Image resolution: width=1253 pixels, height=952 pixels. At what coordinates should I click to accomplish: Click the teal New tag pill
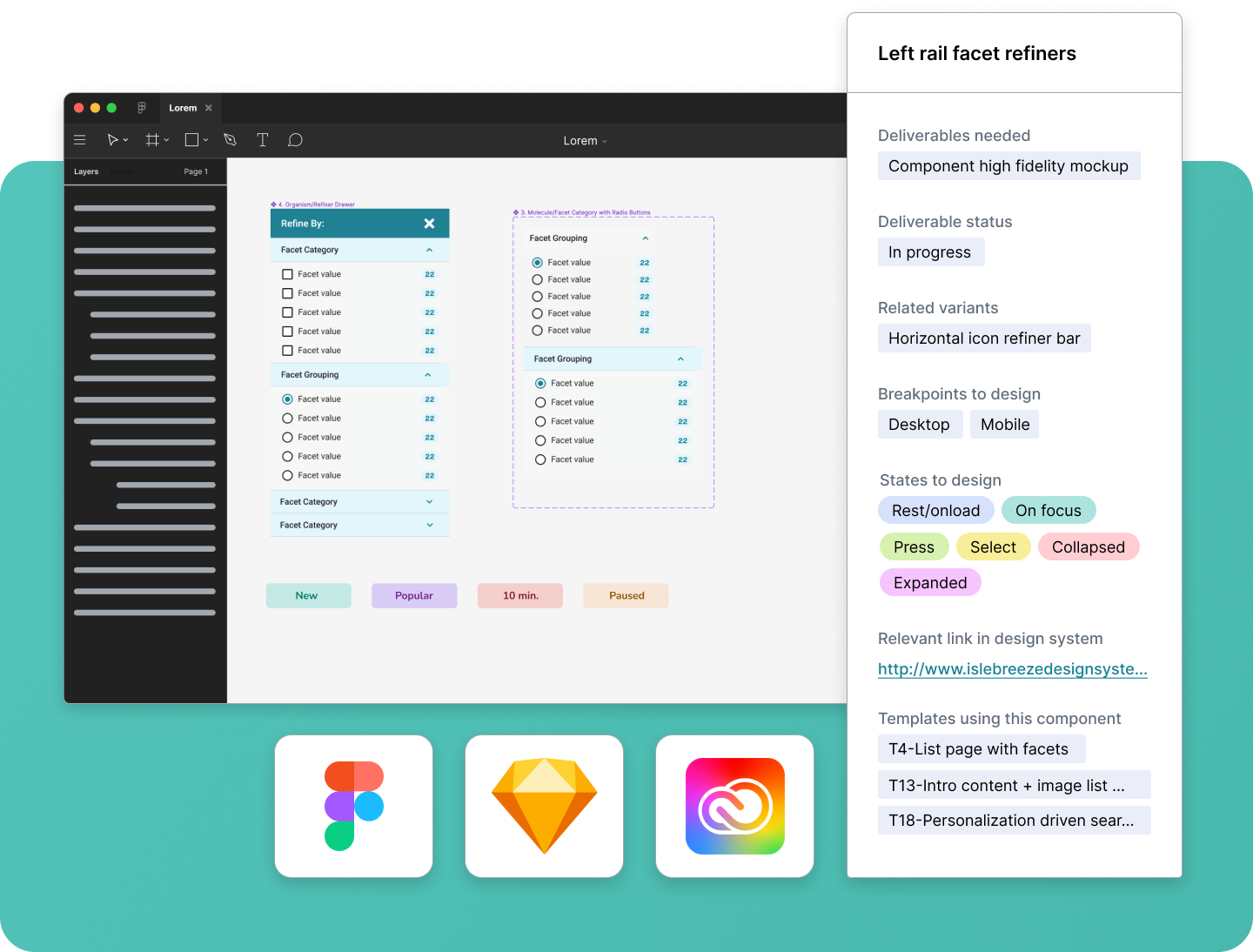[x=308, y=595]
